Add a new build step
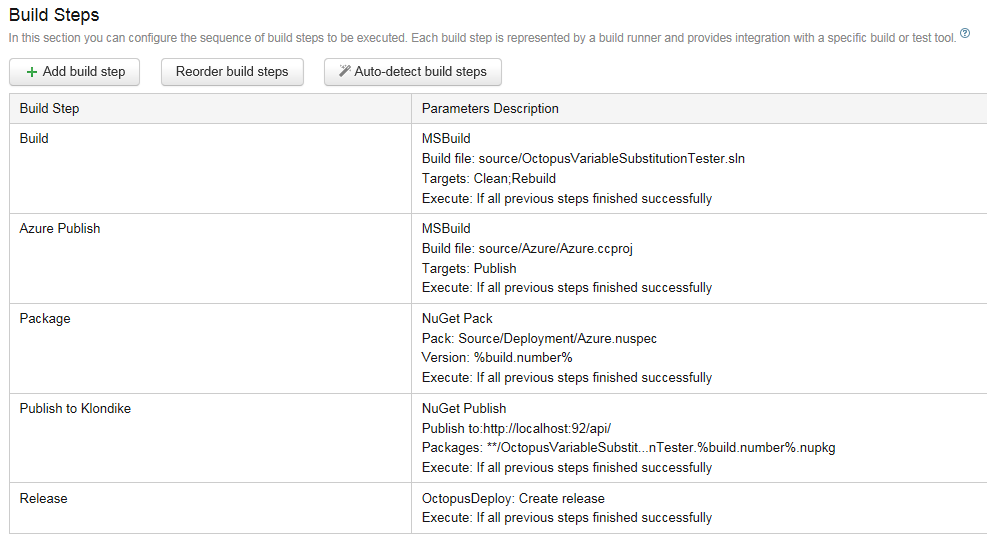 click(75, 72)
